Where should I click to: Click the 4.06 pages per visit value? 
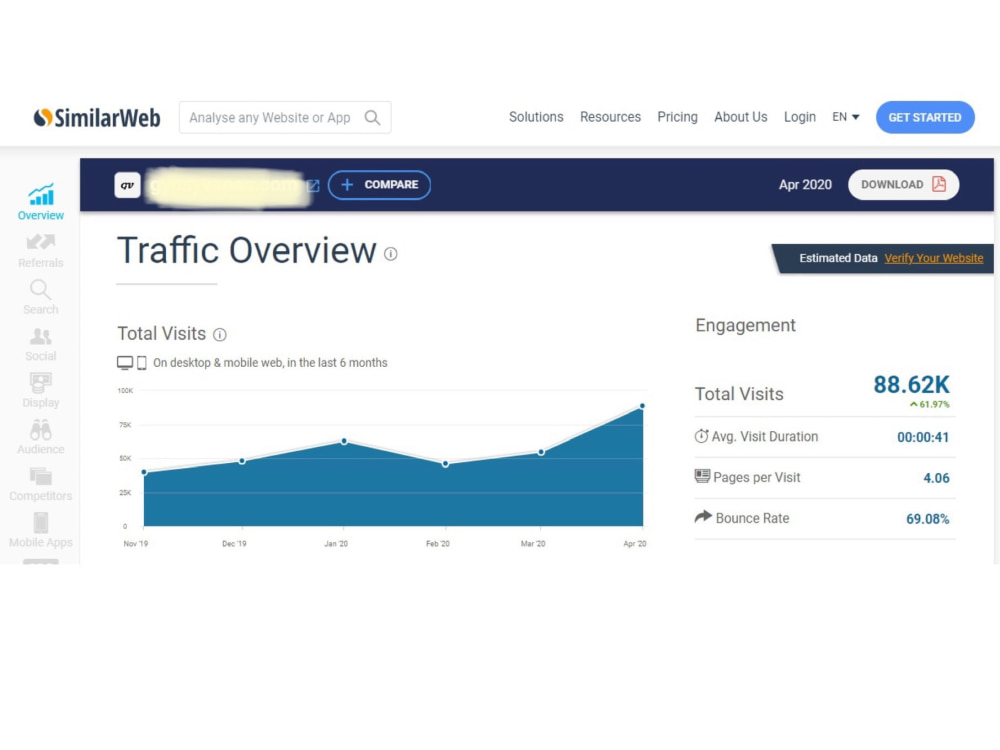point(936,478)
